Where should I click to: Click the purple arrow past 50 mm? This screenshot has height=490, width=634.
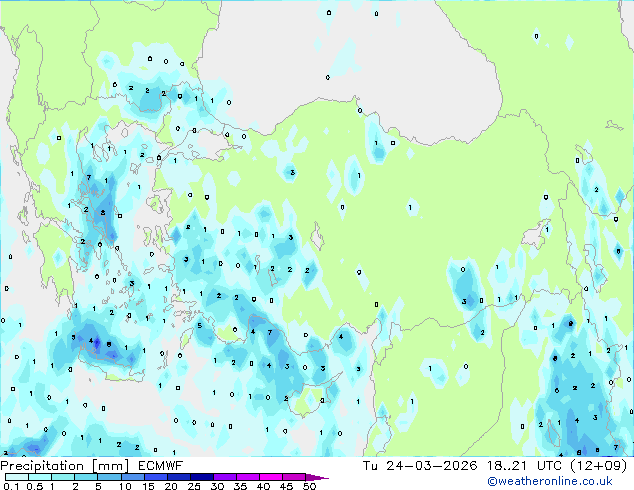pos(317,477)
